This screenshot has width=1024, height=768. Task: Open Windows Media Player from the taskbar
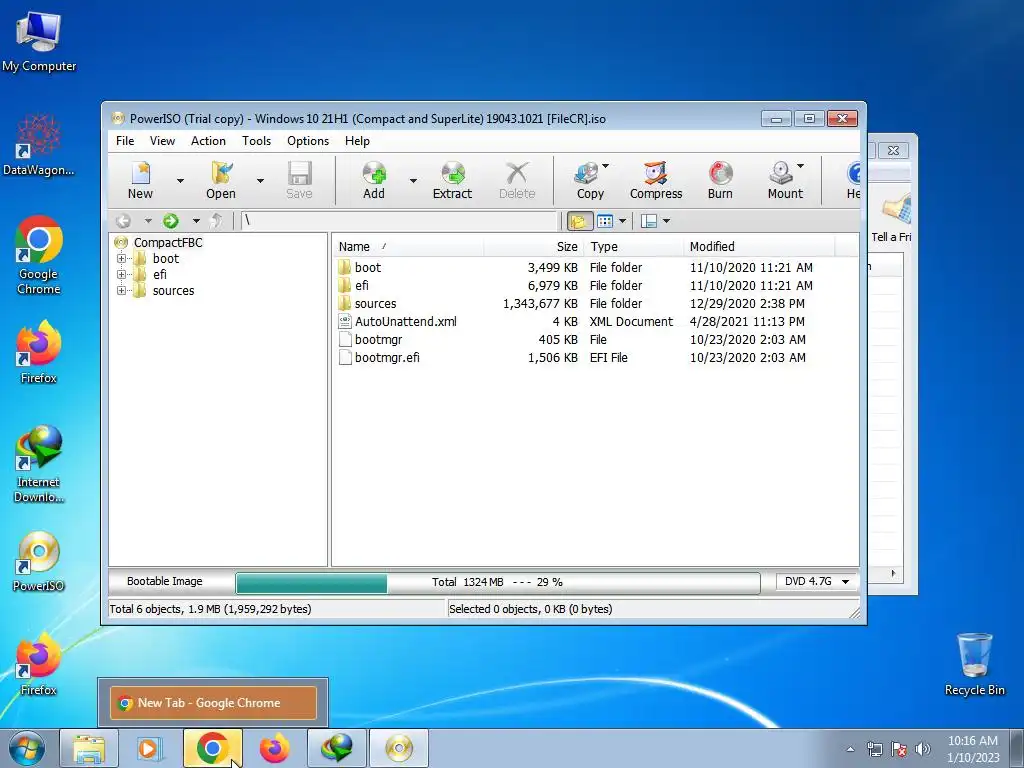[150, 748]
